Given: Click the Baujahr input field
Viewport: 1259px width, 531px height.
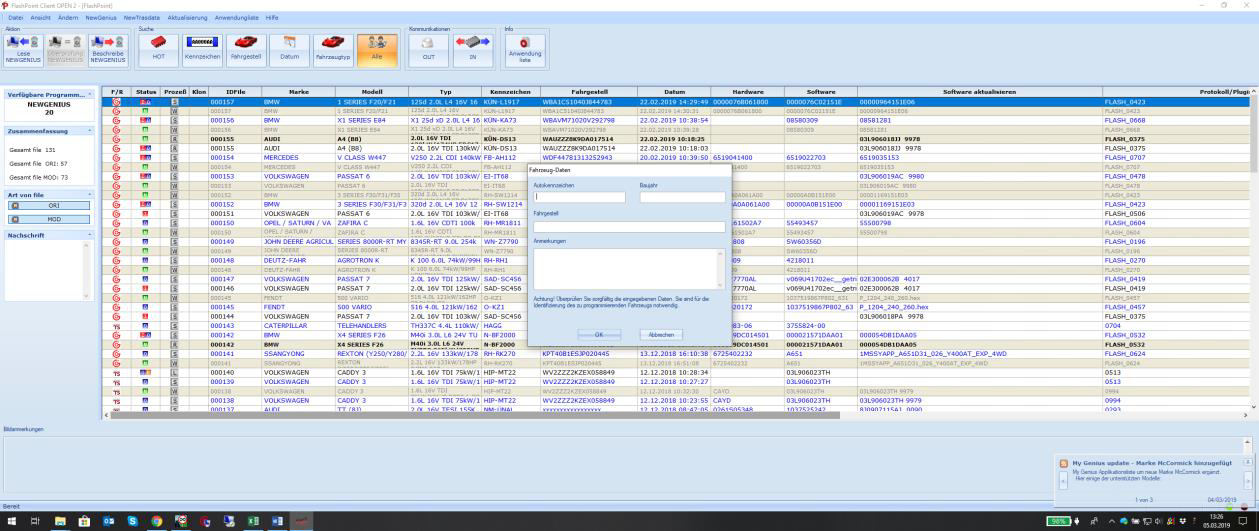Looking at the screenshot, I should pyautogui.click(x=682, y=197).
